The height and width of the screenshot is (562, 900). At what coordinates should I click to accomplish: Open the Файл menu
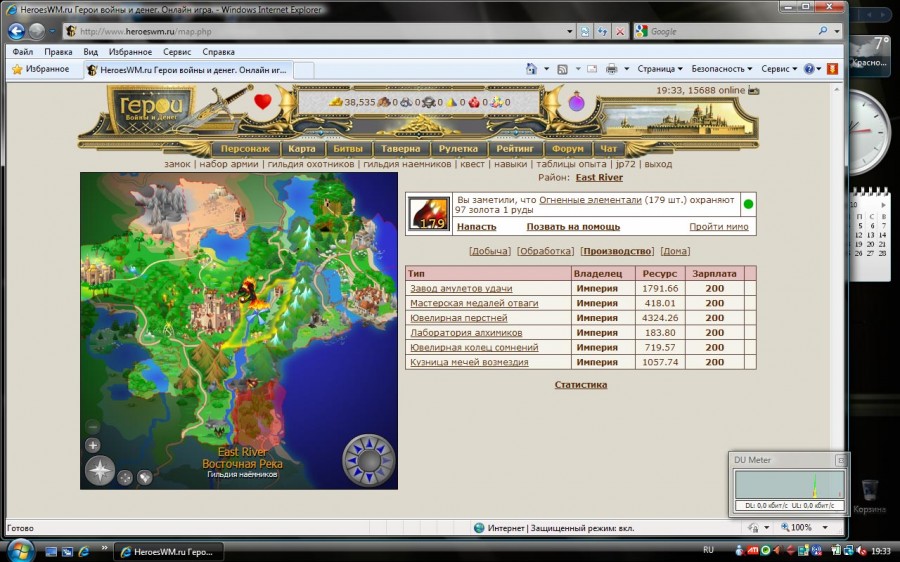pyautogui.click(x=23, y=52)
